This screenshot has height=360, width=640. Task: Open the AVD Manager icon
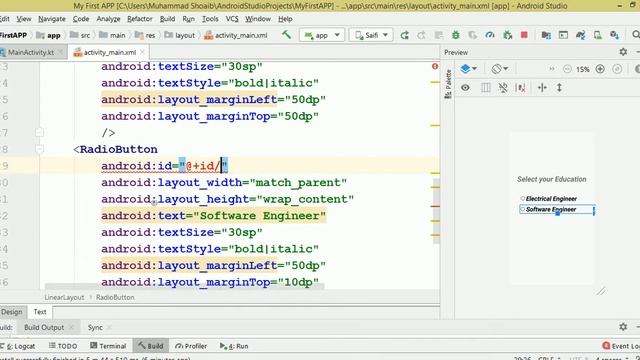click(598, 35)
